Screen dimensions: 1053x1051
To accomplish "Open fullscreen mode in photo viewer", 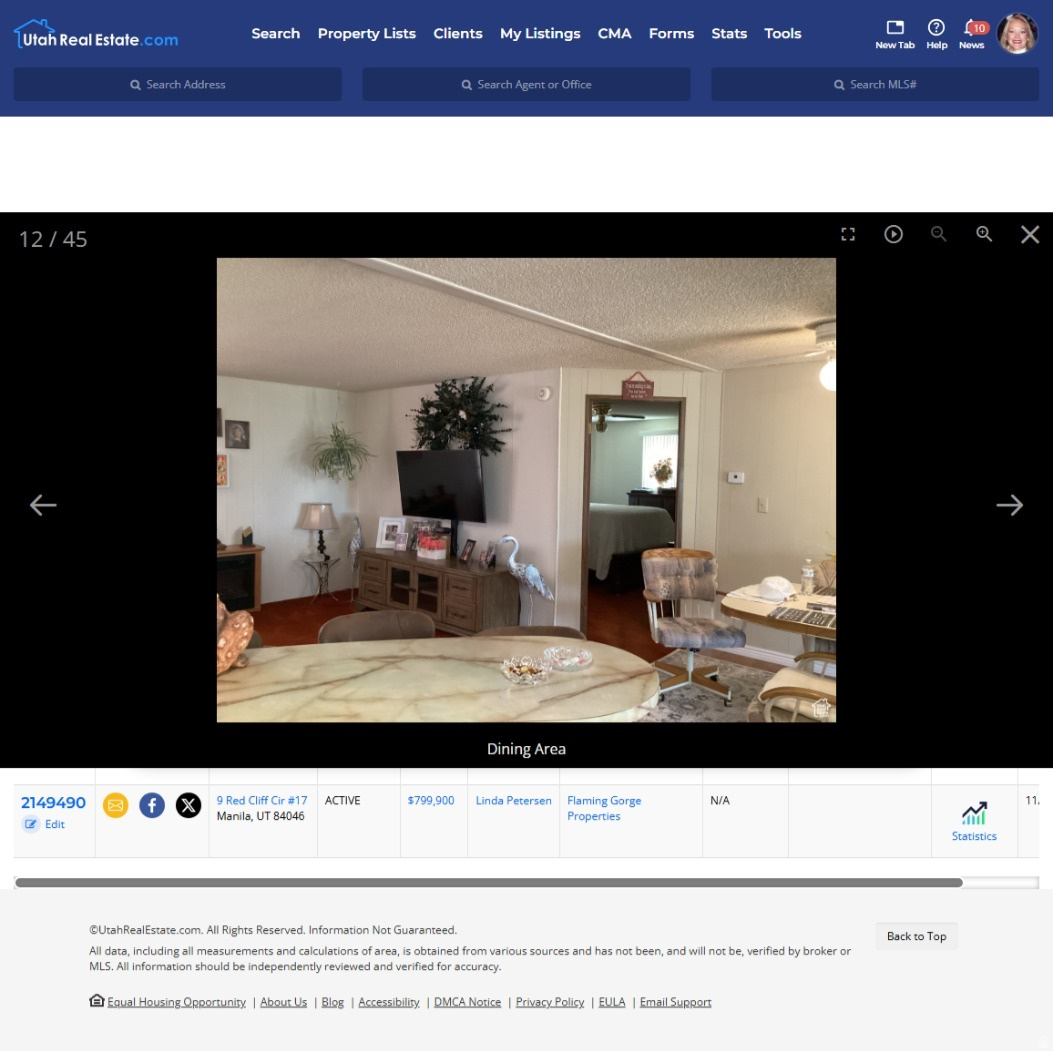I will [x=848, y=233].
